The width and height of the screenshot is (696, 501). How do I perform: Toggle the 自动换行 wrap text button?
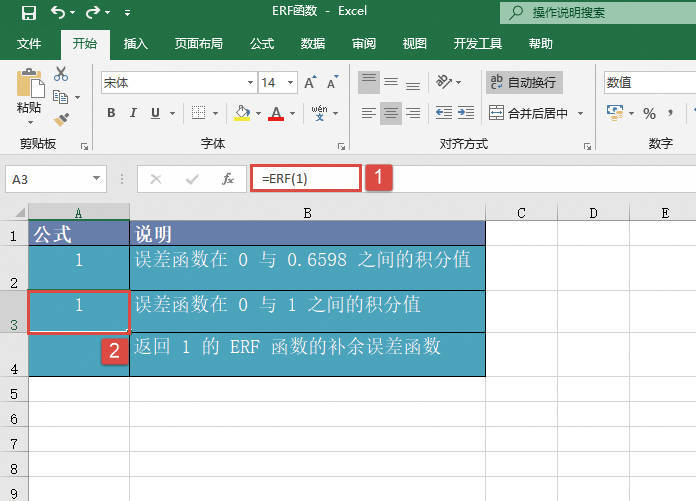coord(522,82)
